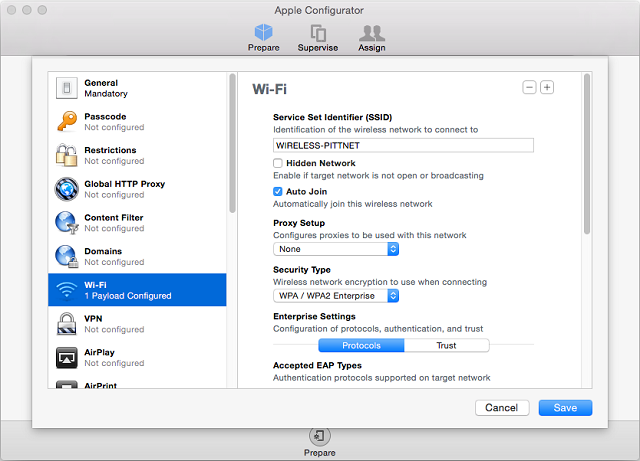This screenshot has width=640, height=461.
Task: Select the Wi-Fi signal icon
Action: [67, 290]
